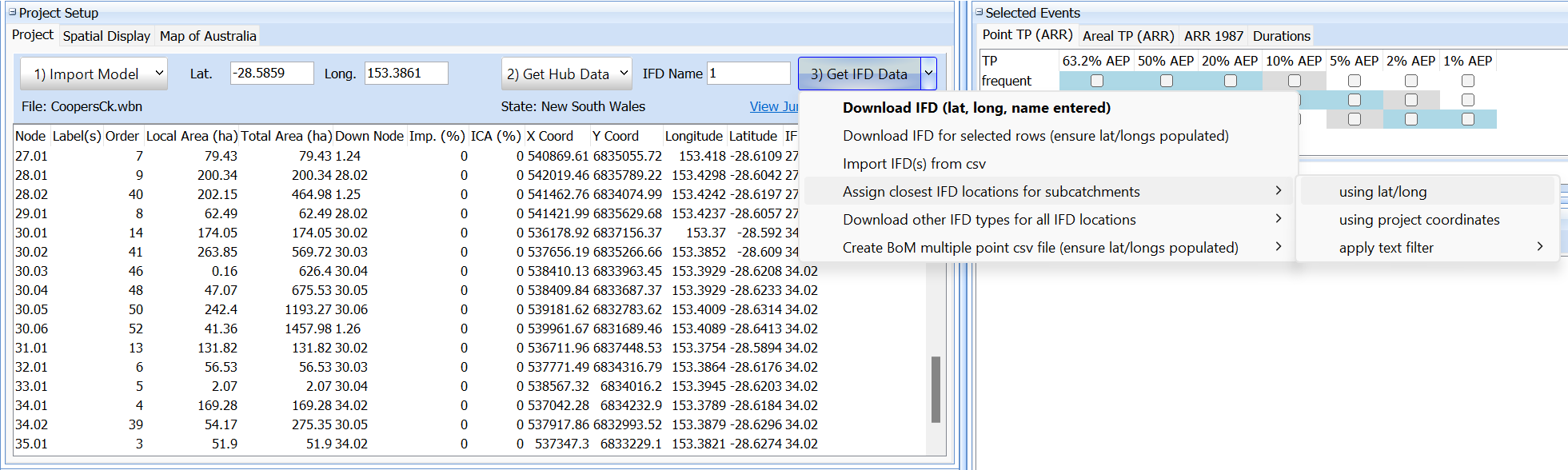Click in the Lat. input field
Viewport: 1568px width, 470px height.
pyautogui.click(x=271, y=73)
